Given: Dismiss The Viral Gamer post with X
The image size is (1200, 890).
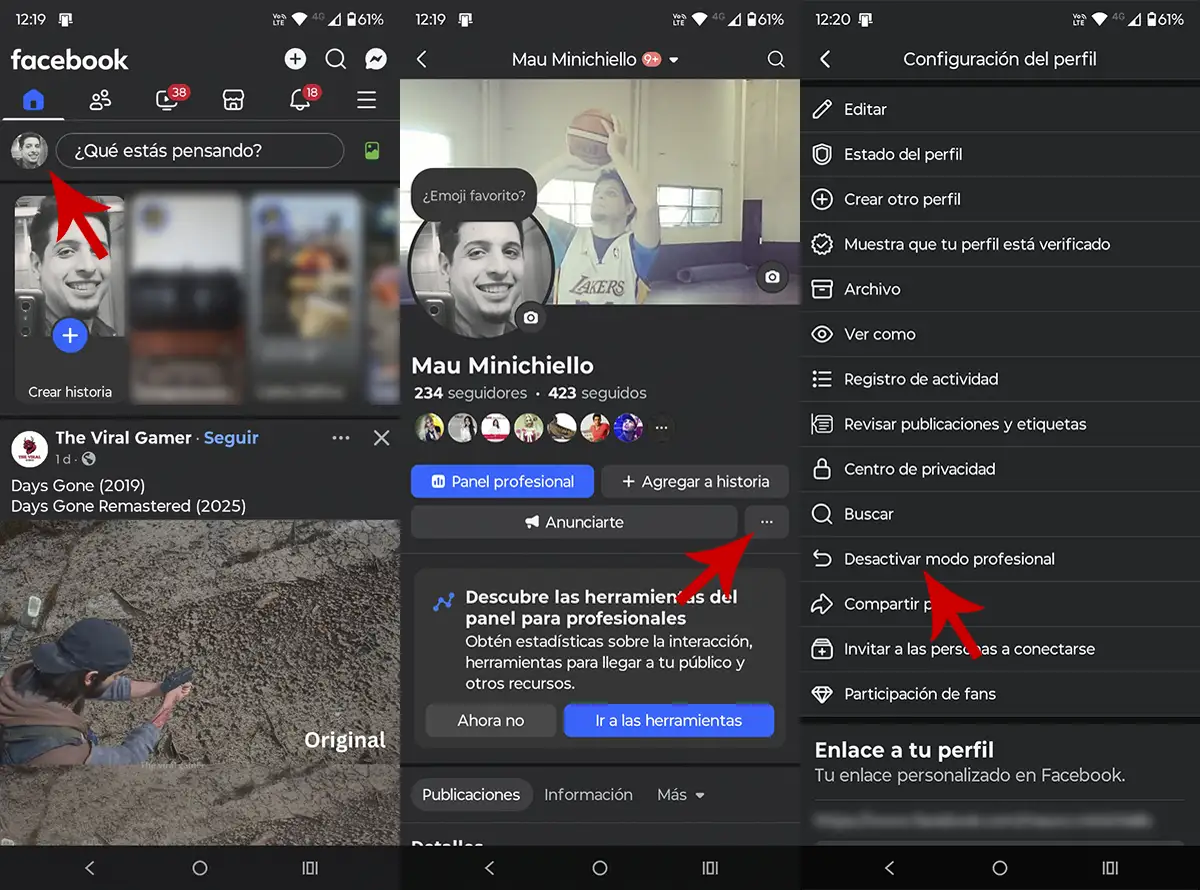Looking at the screenshot, I should point(381,438).
